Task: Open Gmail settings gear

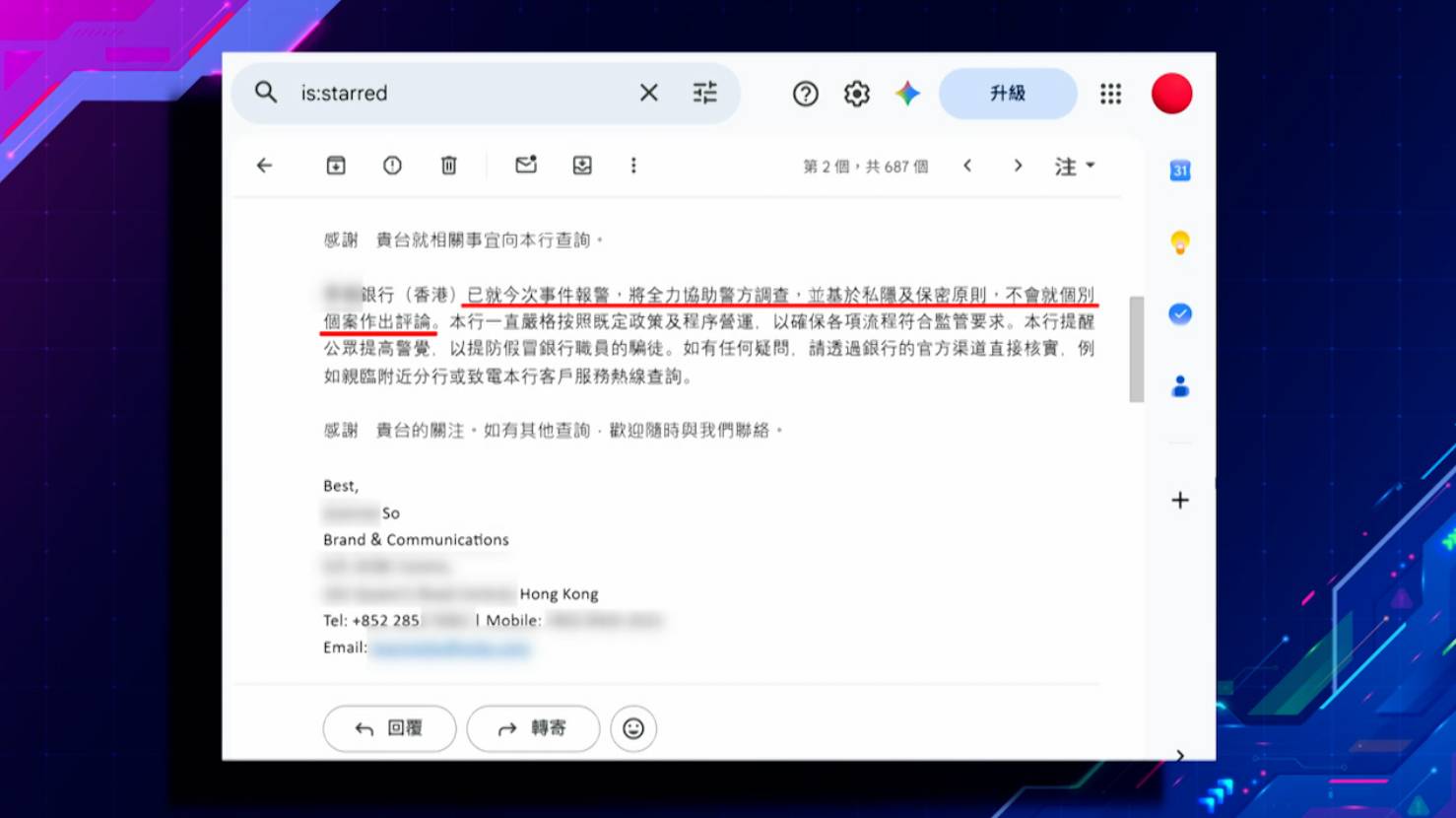Action: (857, 94)
